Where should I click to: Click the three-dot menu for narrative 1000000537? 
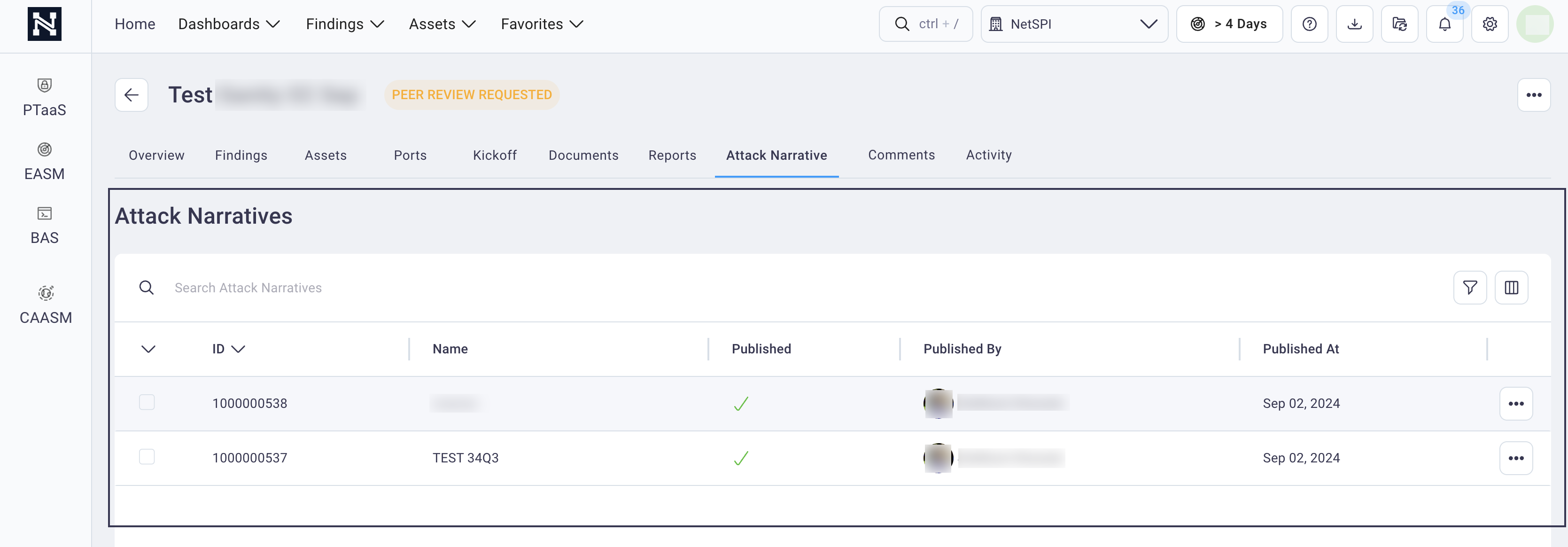[1517, 457]
